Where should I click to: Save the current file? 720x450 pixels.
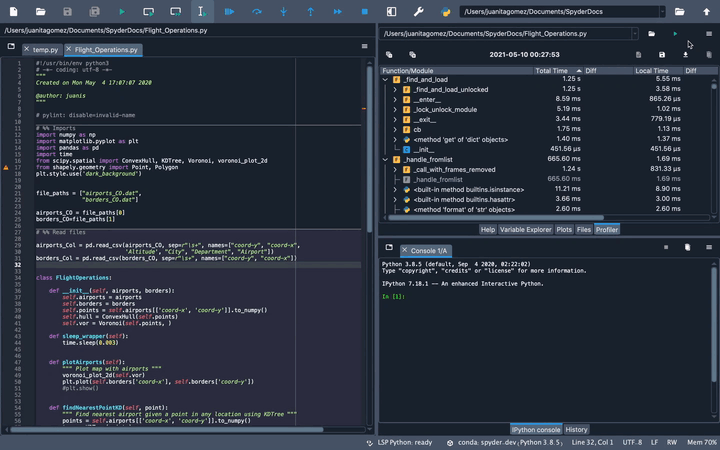click(x=68, y=11)
